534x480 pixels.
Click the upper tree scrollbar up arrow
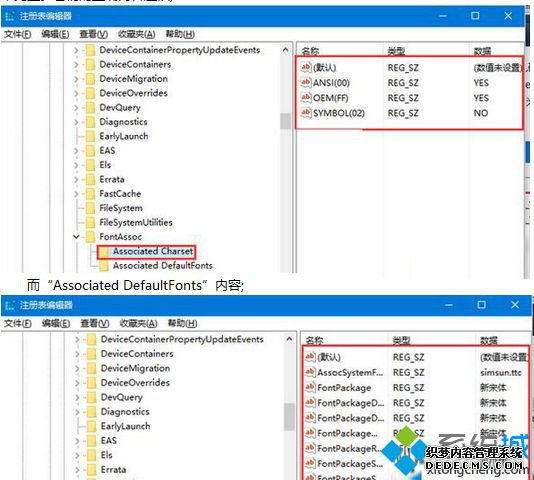click(x=285, y=50)
